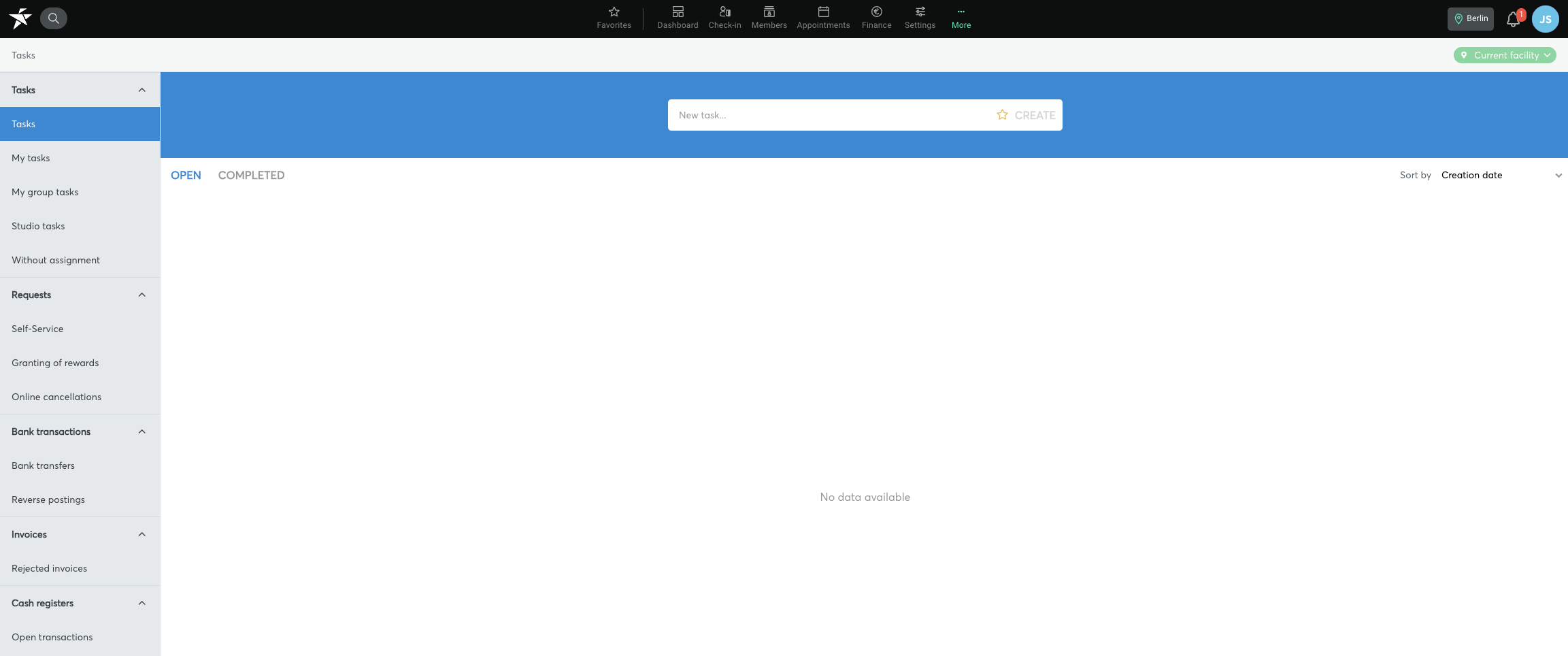1568x656 pixels.
Task: Open the global search magnifier
Action: [54, 18]
